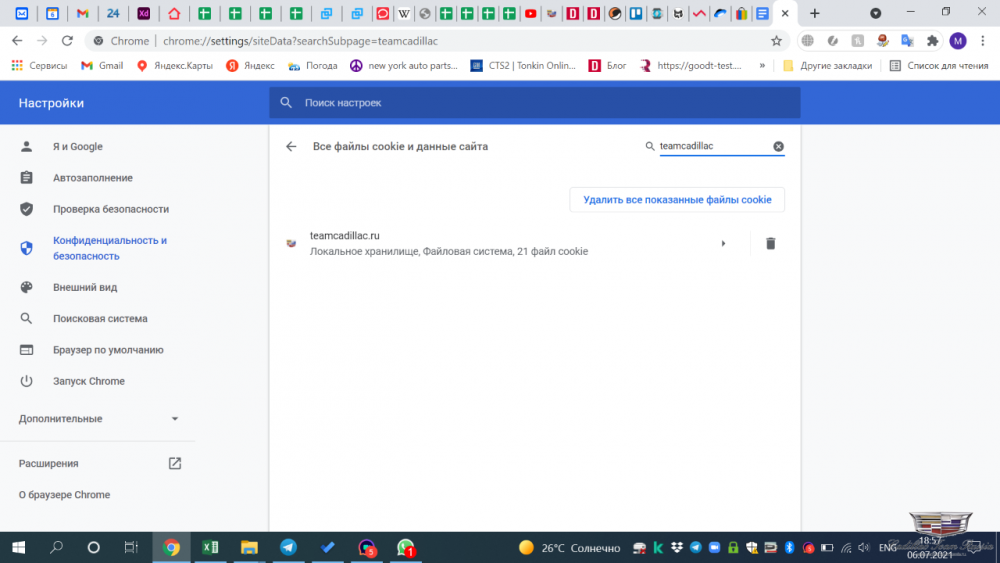The height and width of the screenshot is (563, 1000).
Task: Open 'Сервисы' apps bookmark
Action: (x=40, y=66)
